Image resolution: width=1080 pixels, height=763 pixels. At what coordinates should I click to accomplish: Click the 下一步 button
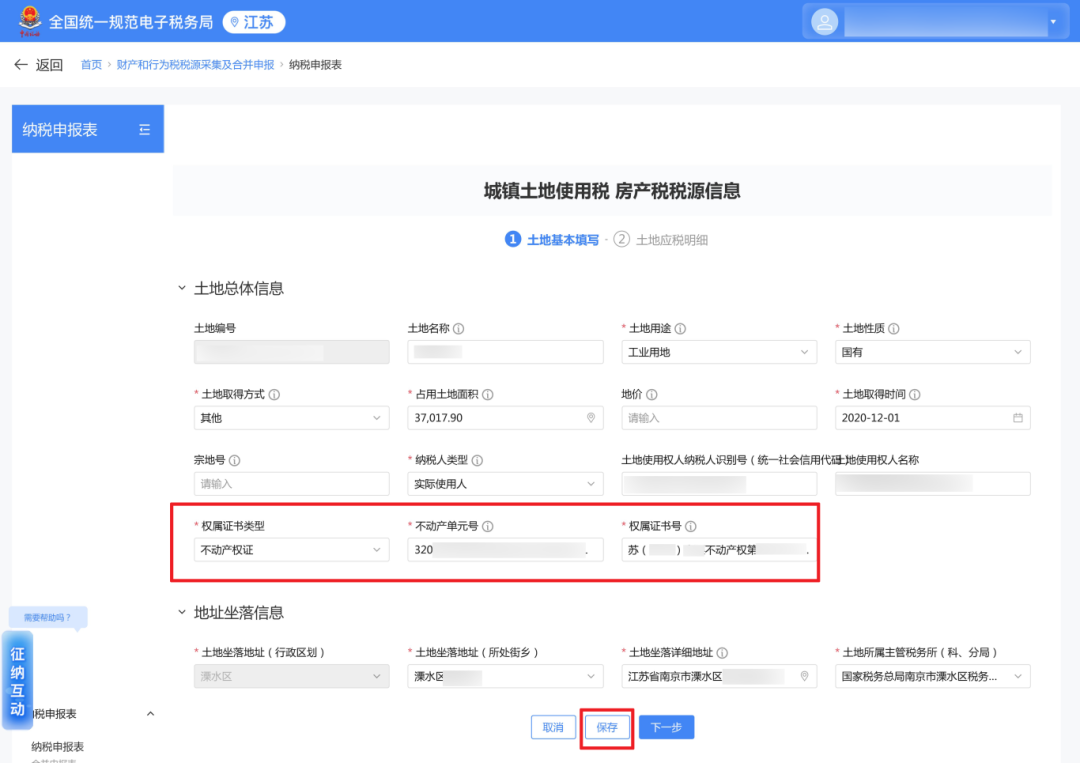(x=666, y=727)
